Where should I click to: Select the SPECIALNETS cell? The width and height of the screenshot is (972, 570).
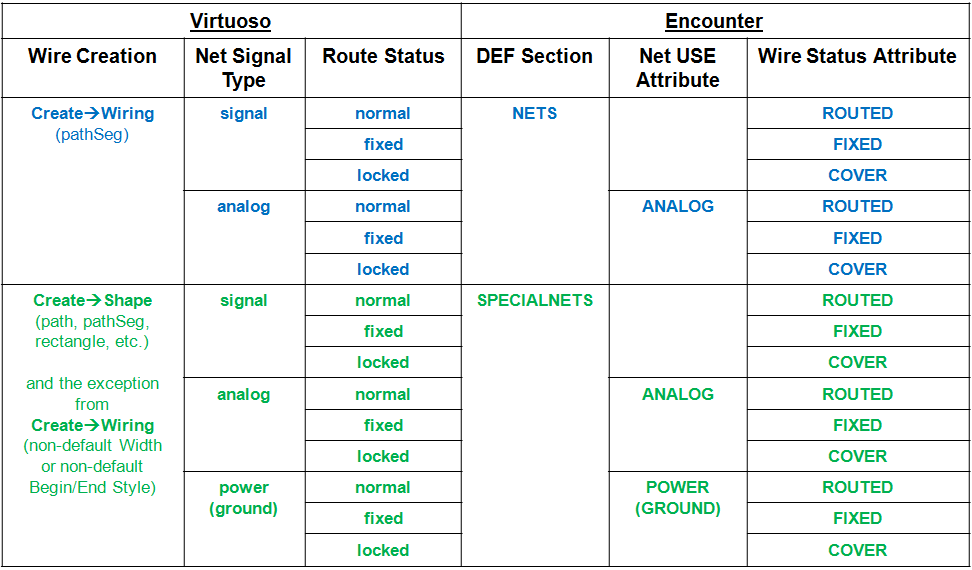[x=535, y=300]
